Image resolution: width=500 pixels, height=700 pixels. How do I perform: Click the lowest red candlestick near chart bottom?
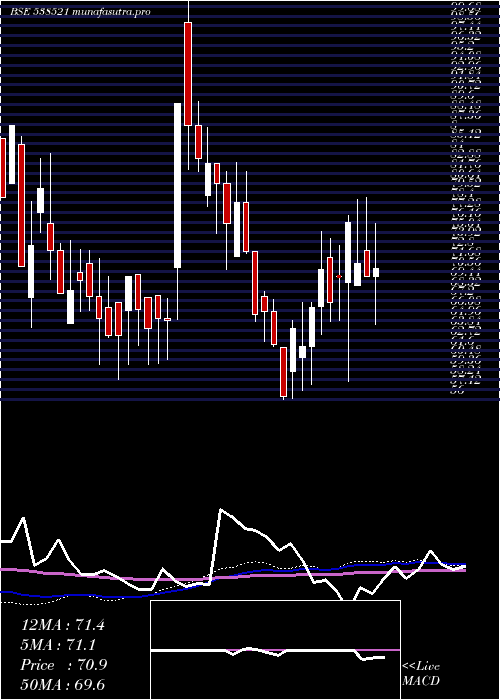point(283,372)
